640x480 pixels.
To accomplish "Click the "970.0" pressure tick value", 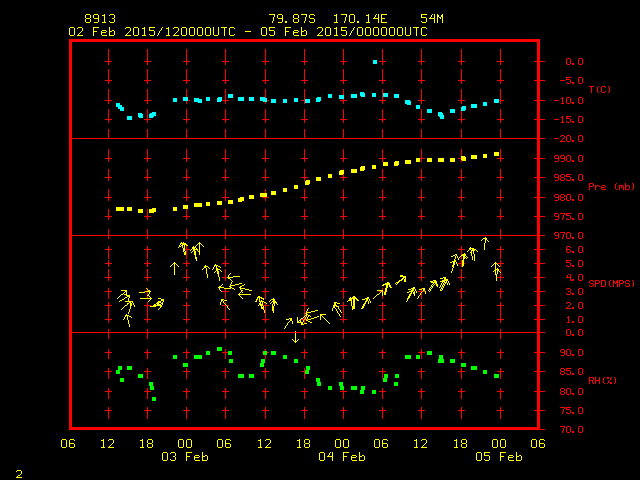I will pos(569,236).
